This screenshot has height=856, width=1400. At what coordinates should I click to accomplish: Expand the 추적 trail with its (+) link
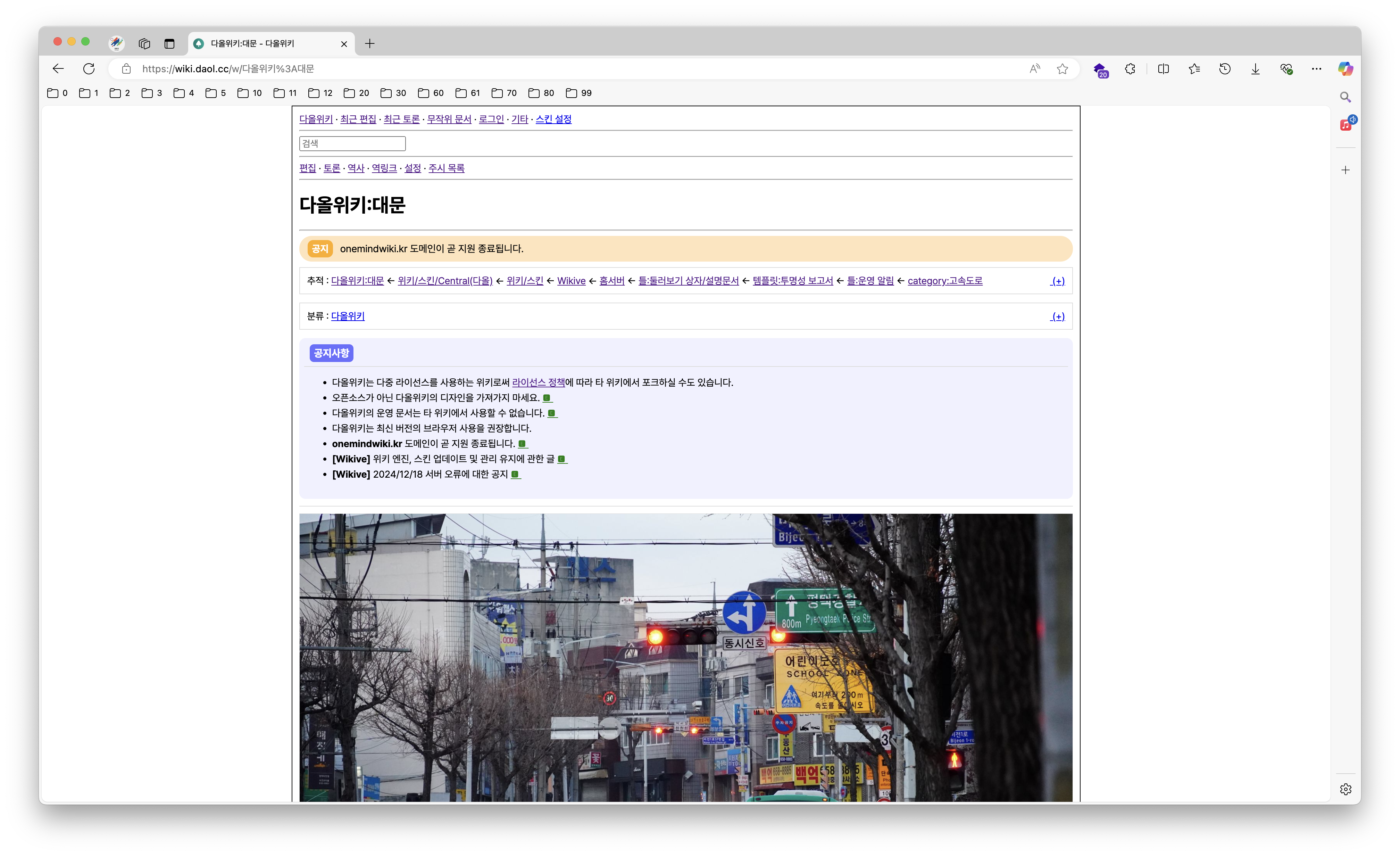pyautogui.click(x=1057, y=281)
